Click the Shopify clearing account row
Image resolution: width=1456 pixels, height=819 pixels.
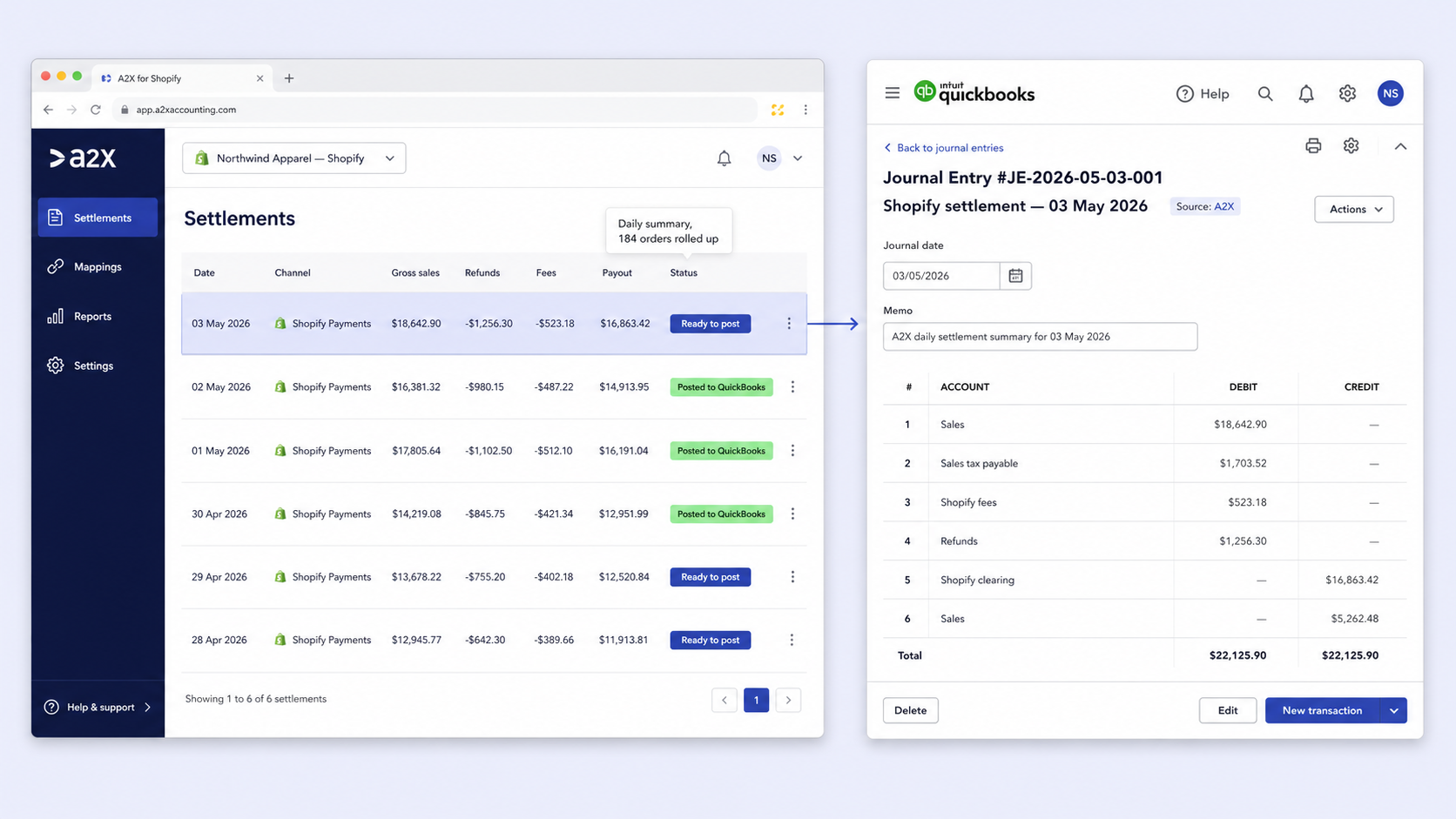1144,581
